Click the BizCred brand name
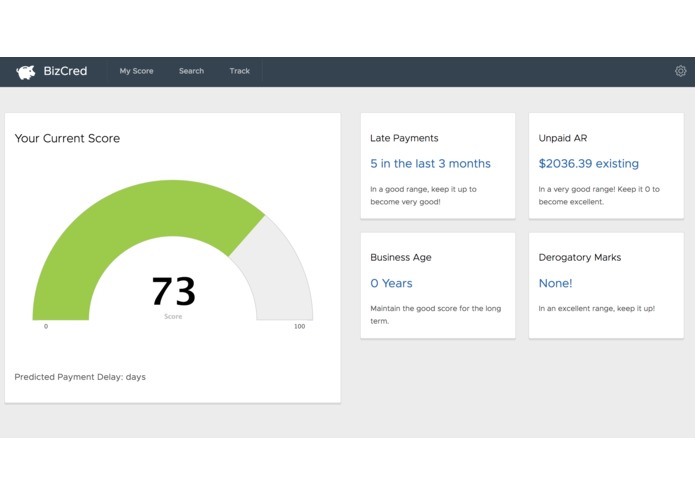The height and width of the screenshot is (494, 695). (x=65, y=71)
